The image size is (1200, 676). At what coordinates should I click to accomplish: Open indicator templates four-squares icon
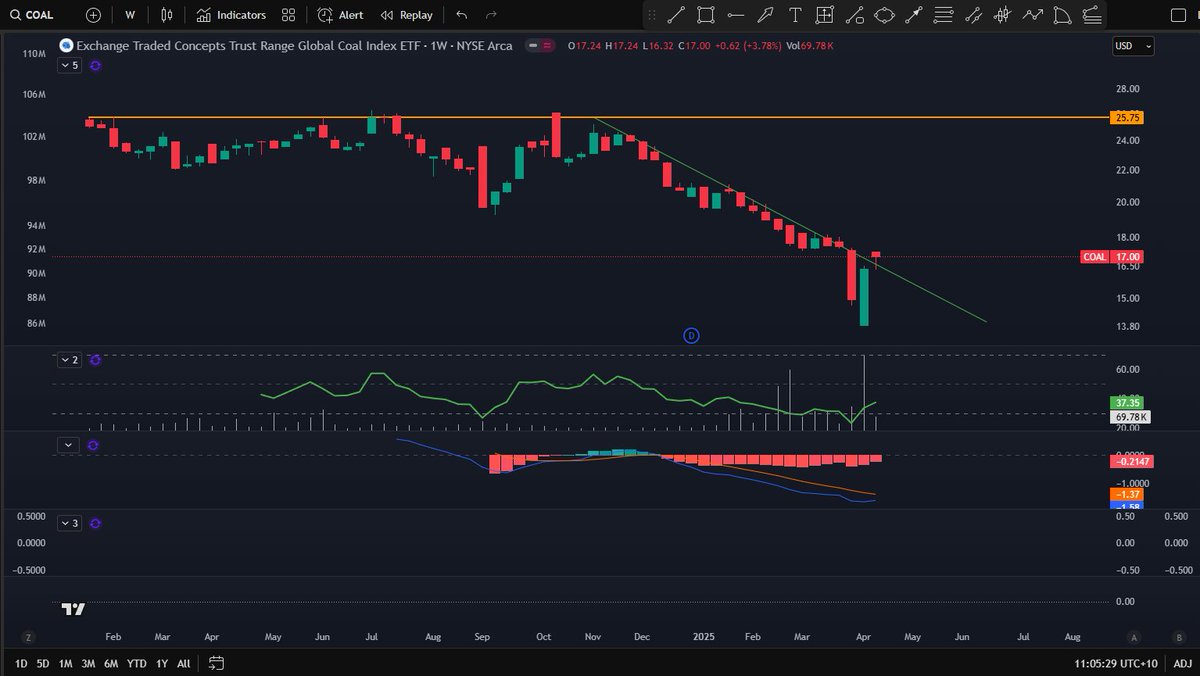(288, 15)
